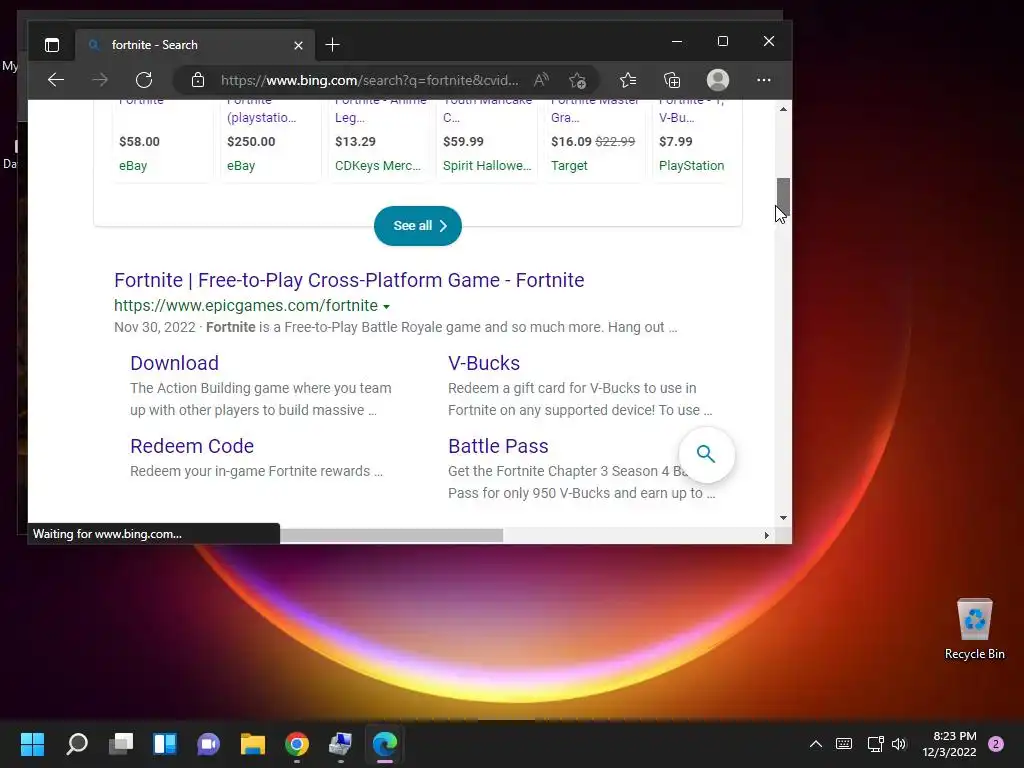Open the Collections panel
Image resolution: width=1024 pixels, height=768 pixels.
(x=672, y=80)
